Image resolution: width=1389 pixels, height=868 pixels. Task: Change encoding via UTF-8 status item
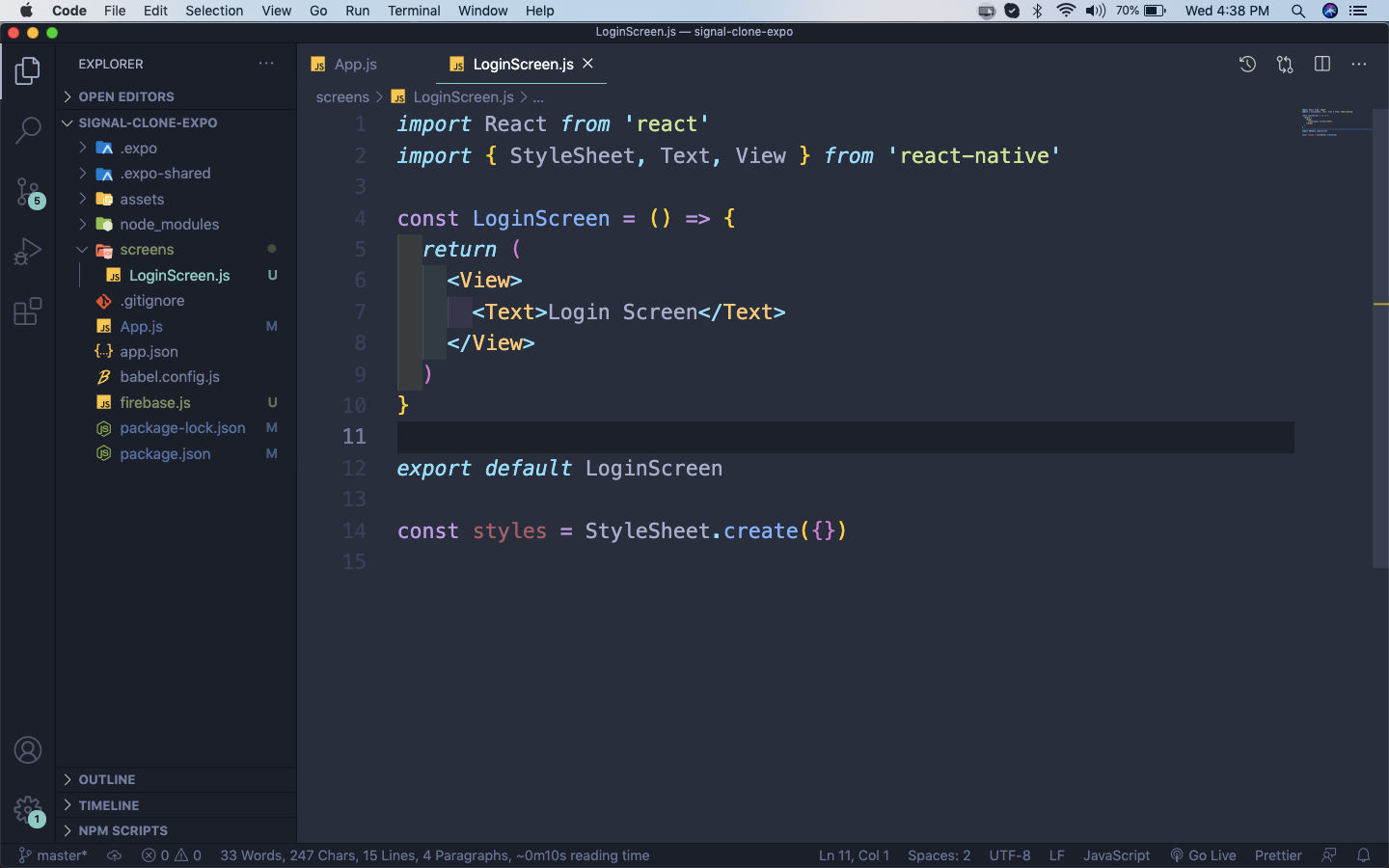(1009, 855)
